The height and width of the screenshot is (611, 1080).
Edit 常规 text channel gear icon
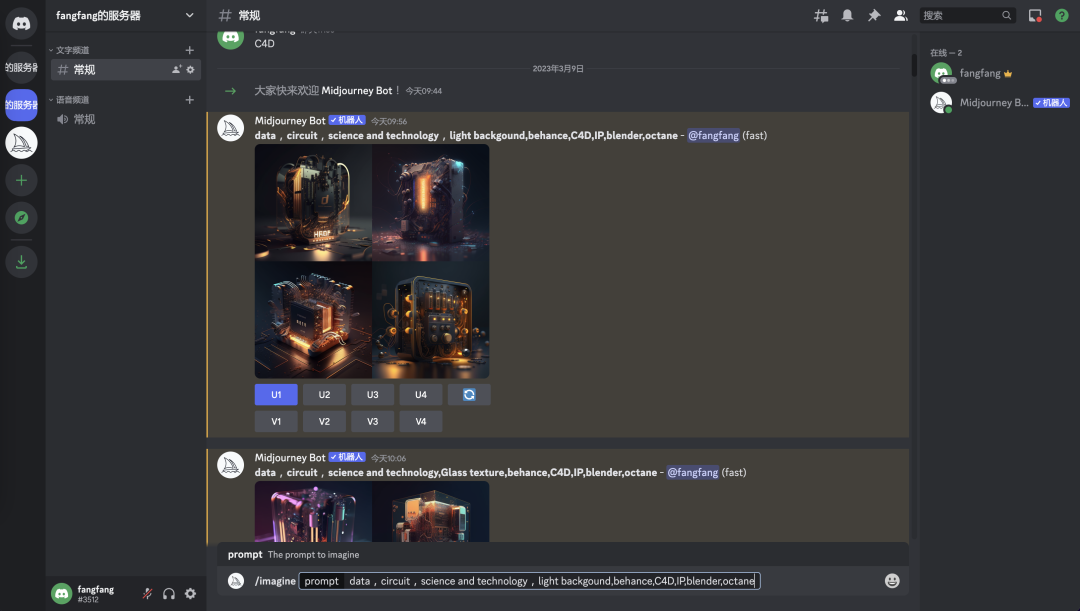(190, 70)
